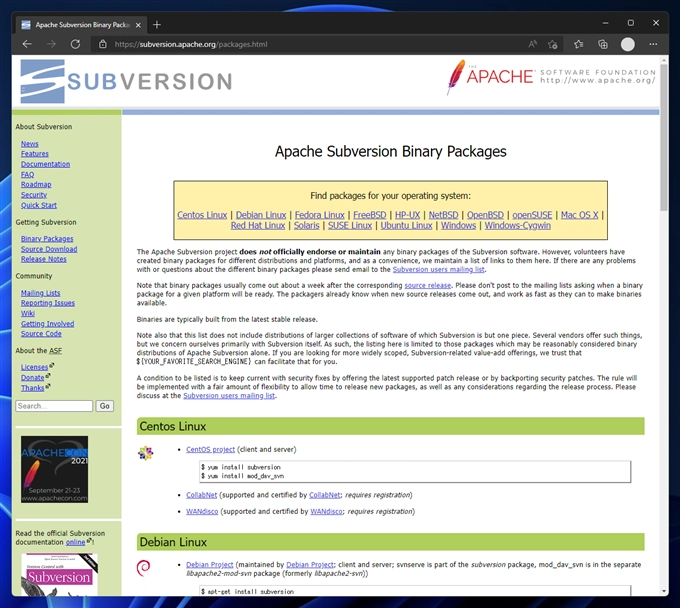The height and width of the screenshot is (608, 680).
Task: Jump to NetBSD packages
Action: click(x=443, y=215)
